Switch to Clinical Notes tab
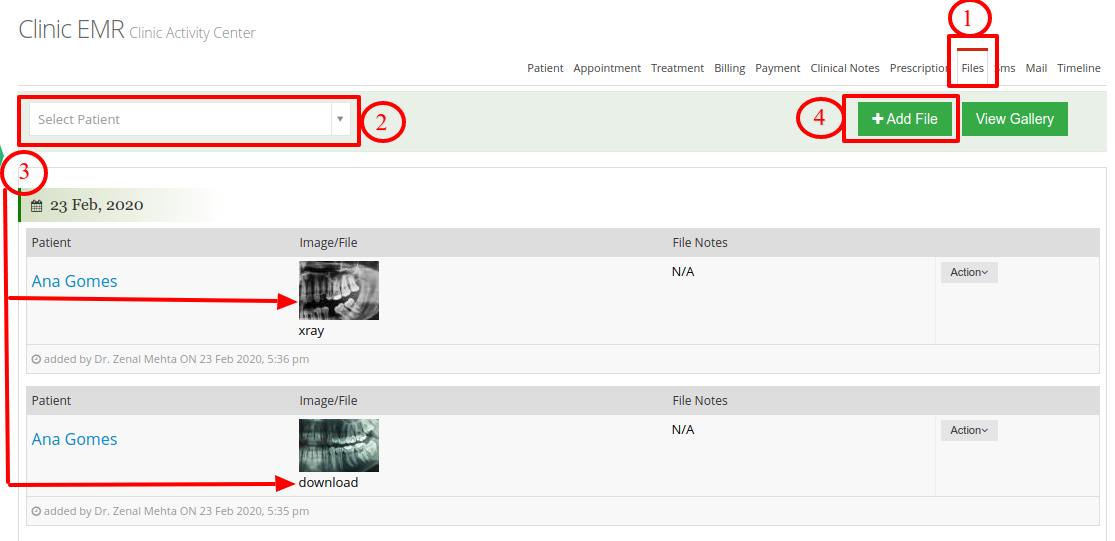Viewport: 1115px width, 541px height. tap(845, 68)
